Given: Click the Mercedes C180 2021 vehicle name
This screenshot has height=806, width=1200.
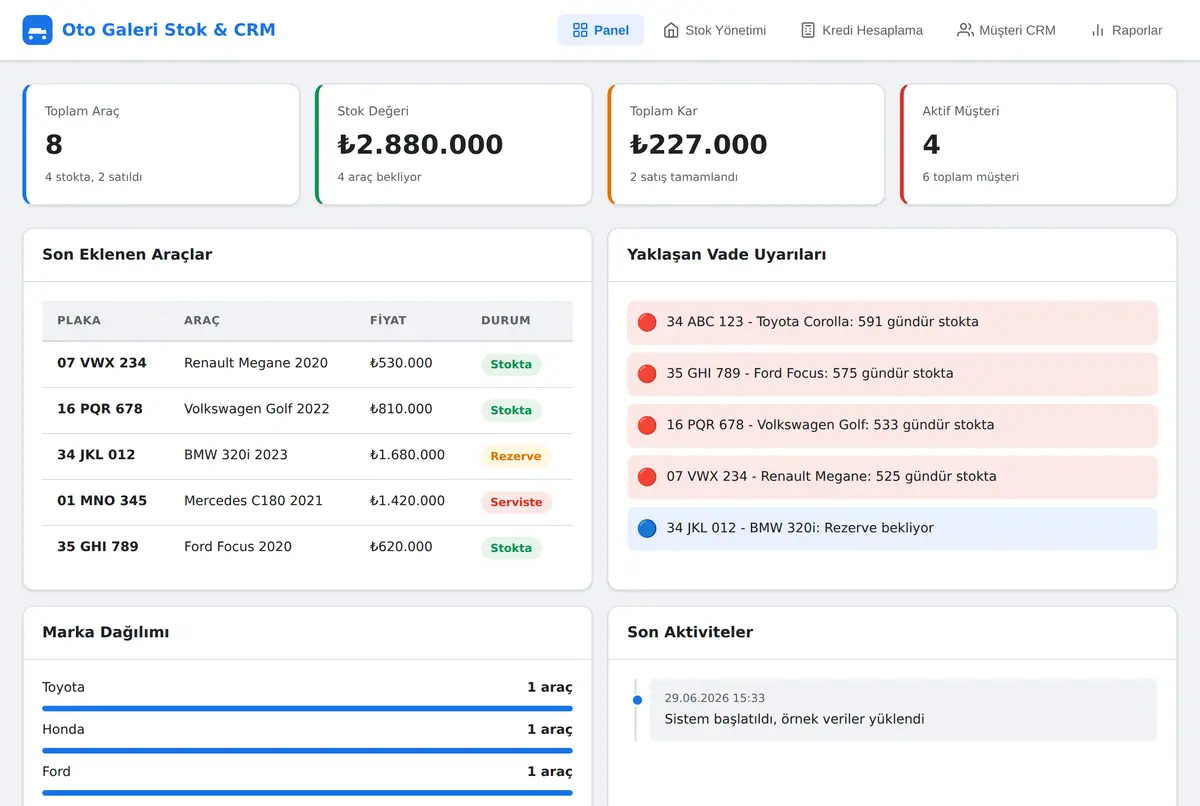Looking at the screenshot, I should click(253, 501).
